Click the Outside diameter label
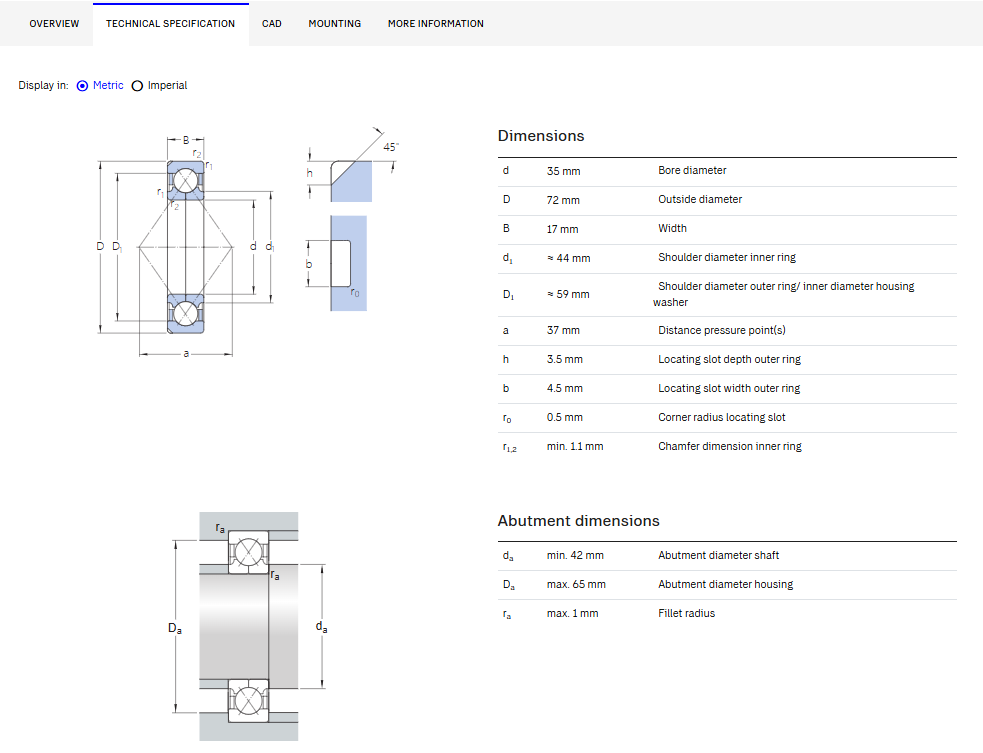Viewport: 983px width, 753px height. point(700,199)
